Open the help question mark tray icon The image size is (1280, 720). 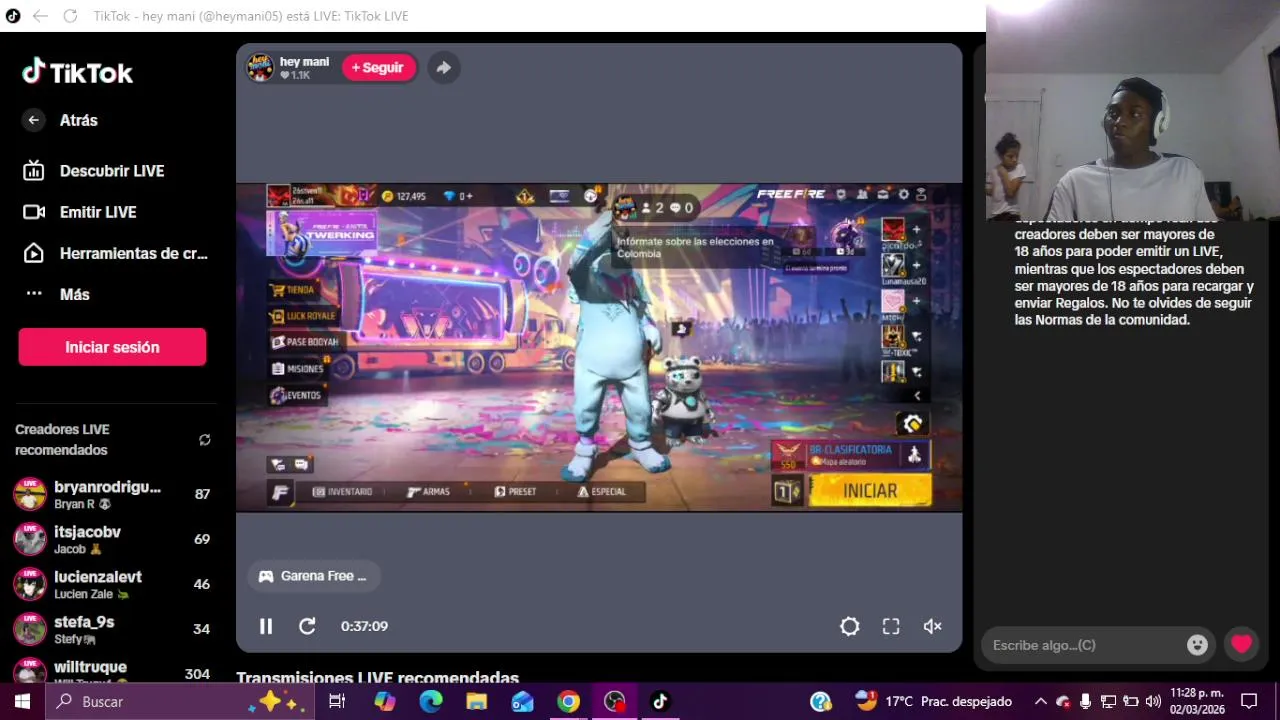click(x=820, y=702)
